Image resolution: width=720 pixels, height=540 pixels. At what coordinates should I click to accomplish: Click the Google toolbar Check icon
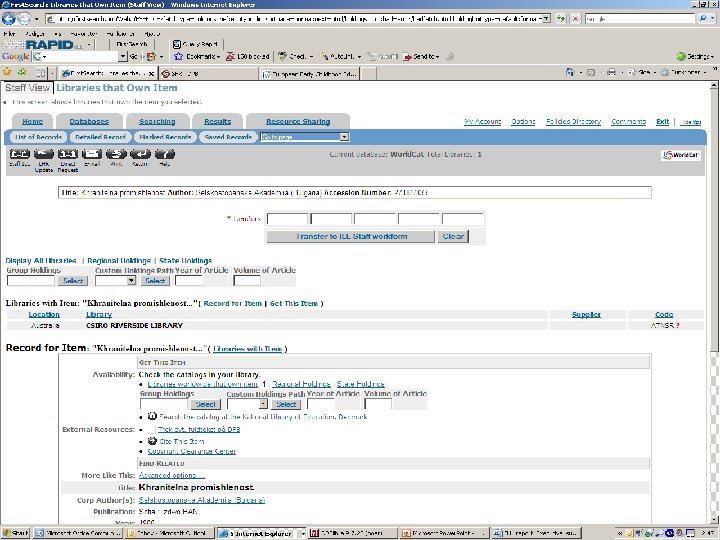(283, 56)
